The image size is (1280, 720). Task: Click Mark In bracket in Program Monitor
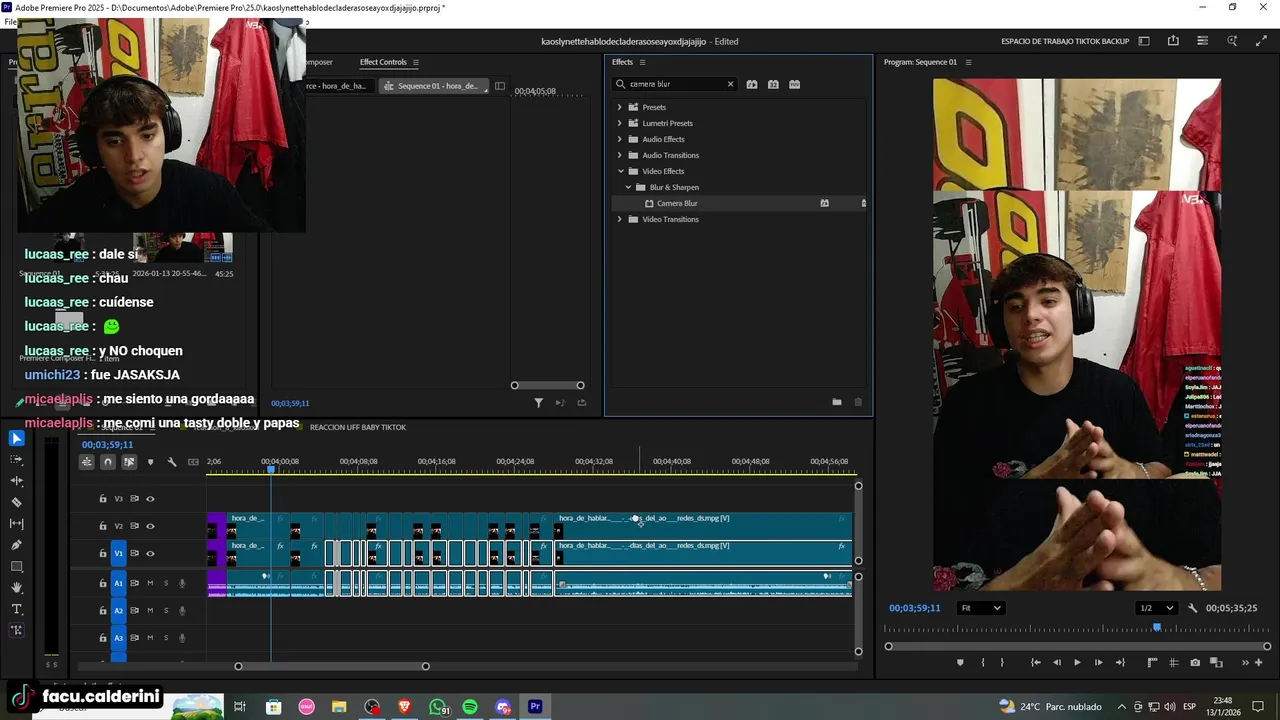pos(982,662)
